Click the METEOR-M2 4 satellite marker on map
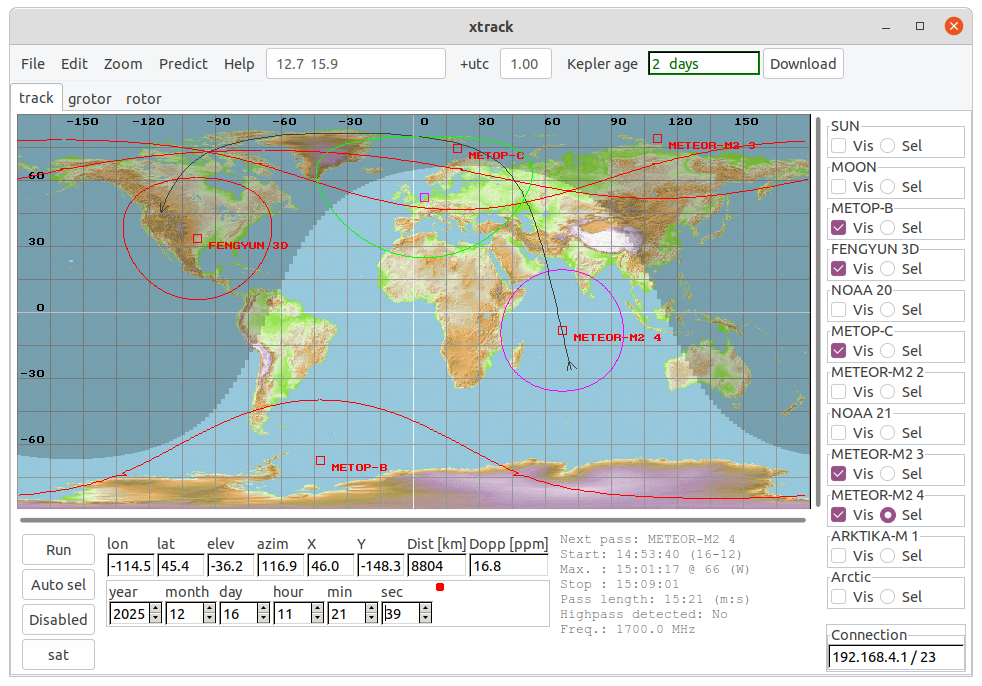 tap(562, 330)
